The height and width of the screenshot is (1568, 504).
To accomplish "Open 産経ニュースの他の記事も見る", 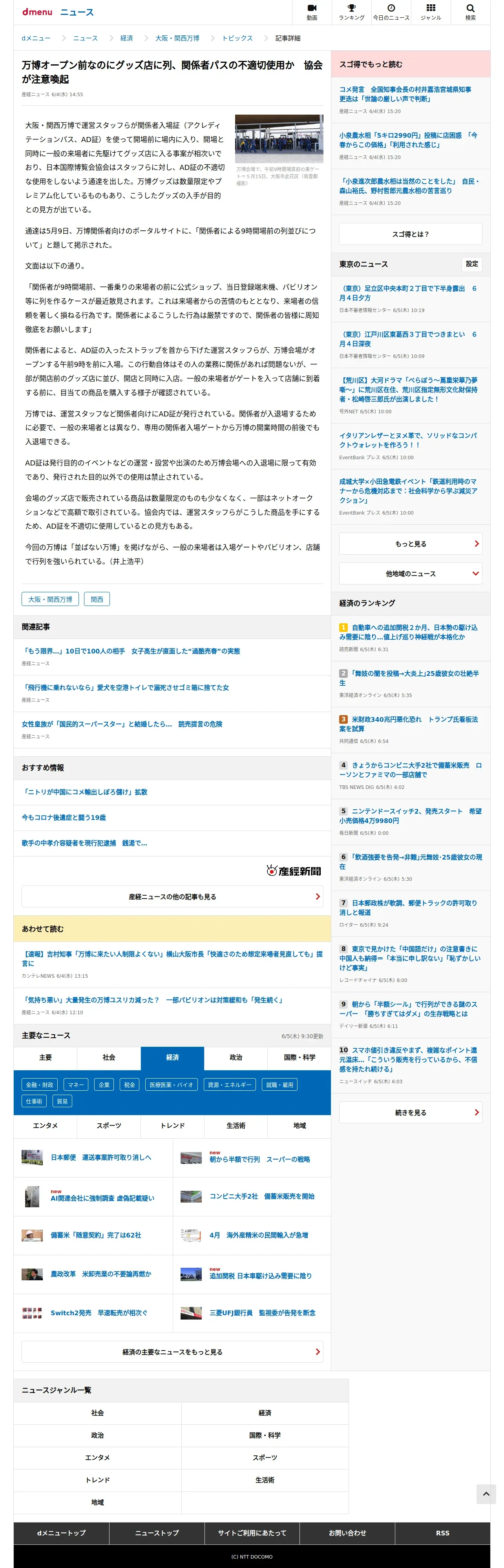I will coord(172,896).
